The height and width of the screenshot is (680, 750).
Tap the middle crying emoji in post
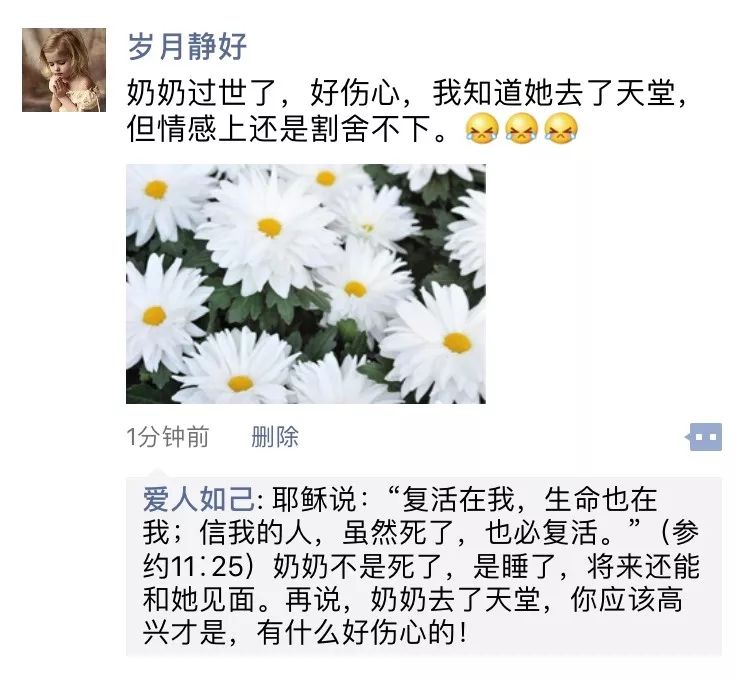(522, 129)
